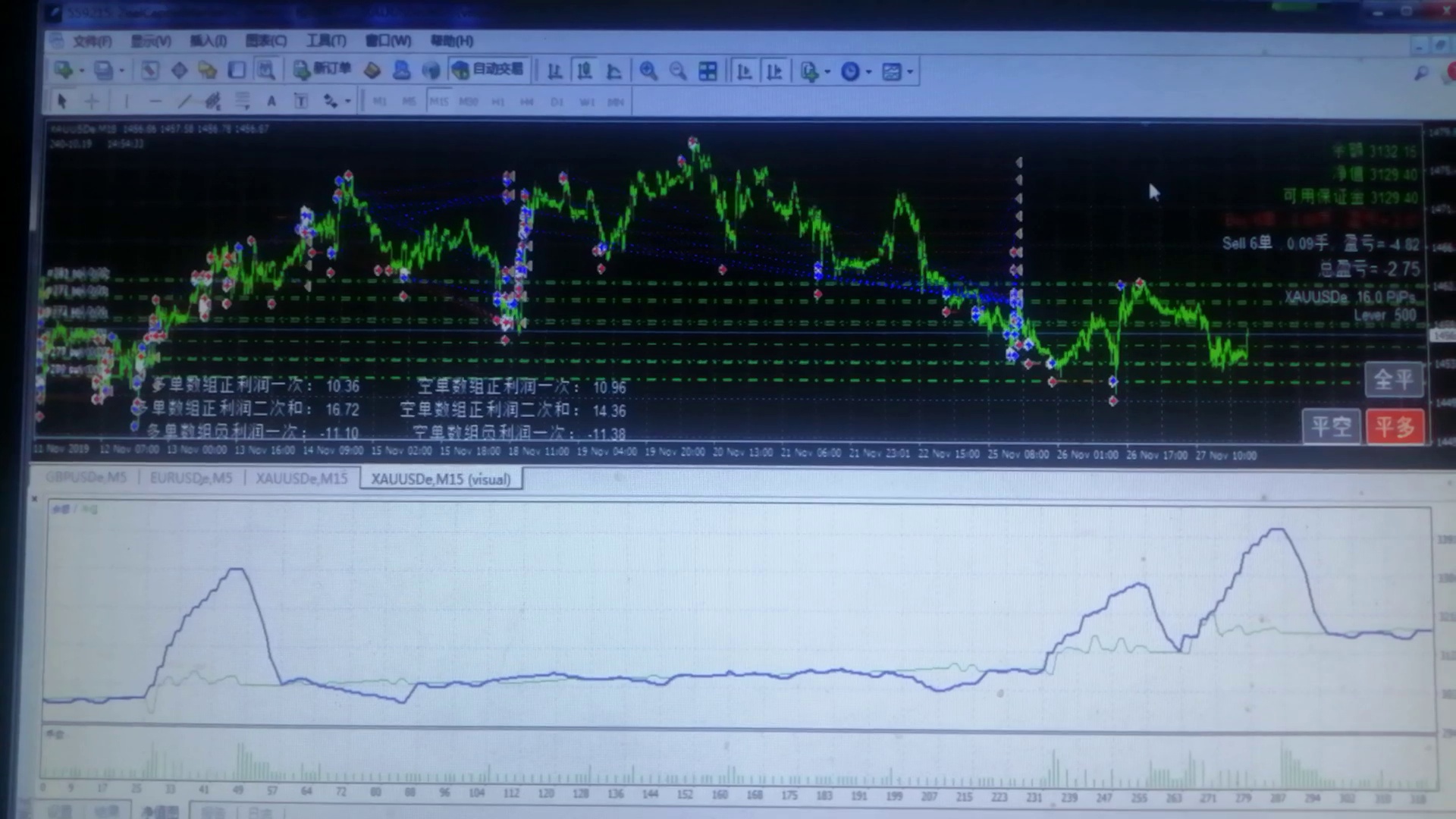Toggle the chart auto scroll button
Viewport: 1456px width, 819px height.
(745, 71)
